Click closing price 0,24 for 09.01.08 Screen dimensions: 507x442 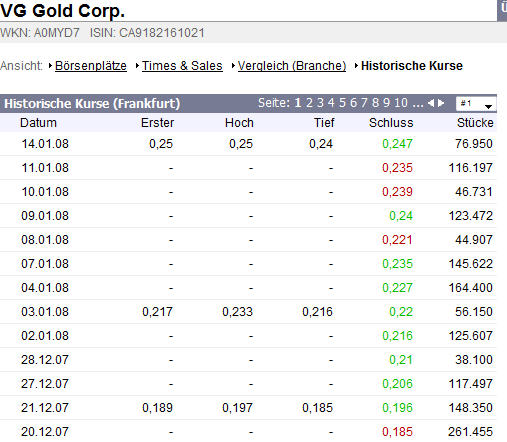coord(401,216)
